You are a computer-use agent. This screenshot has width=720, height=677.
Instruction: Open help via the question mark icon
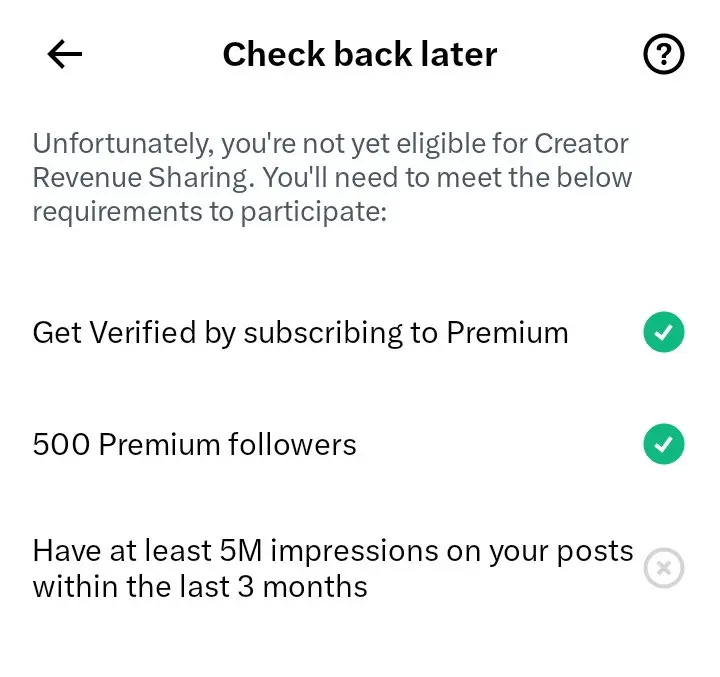[x=664, y=54]
